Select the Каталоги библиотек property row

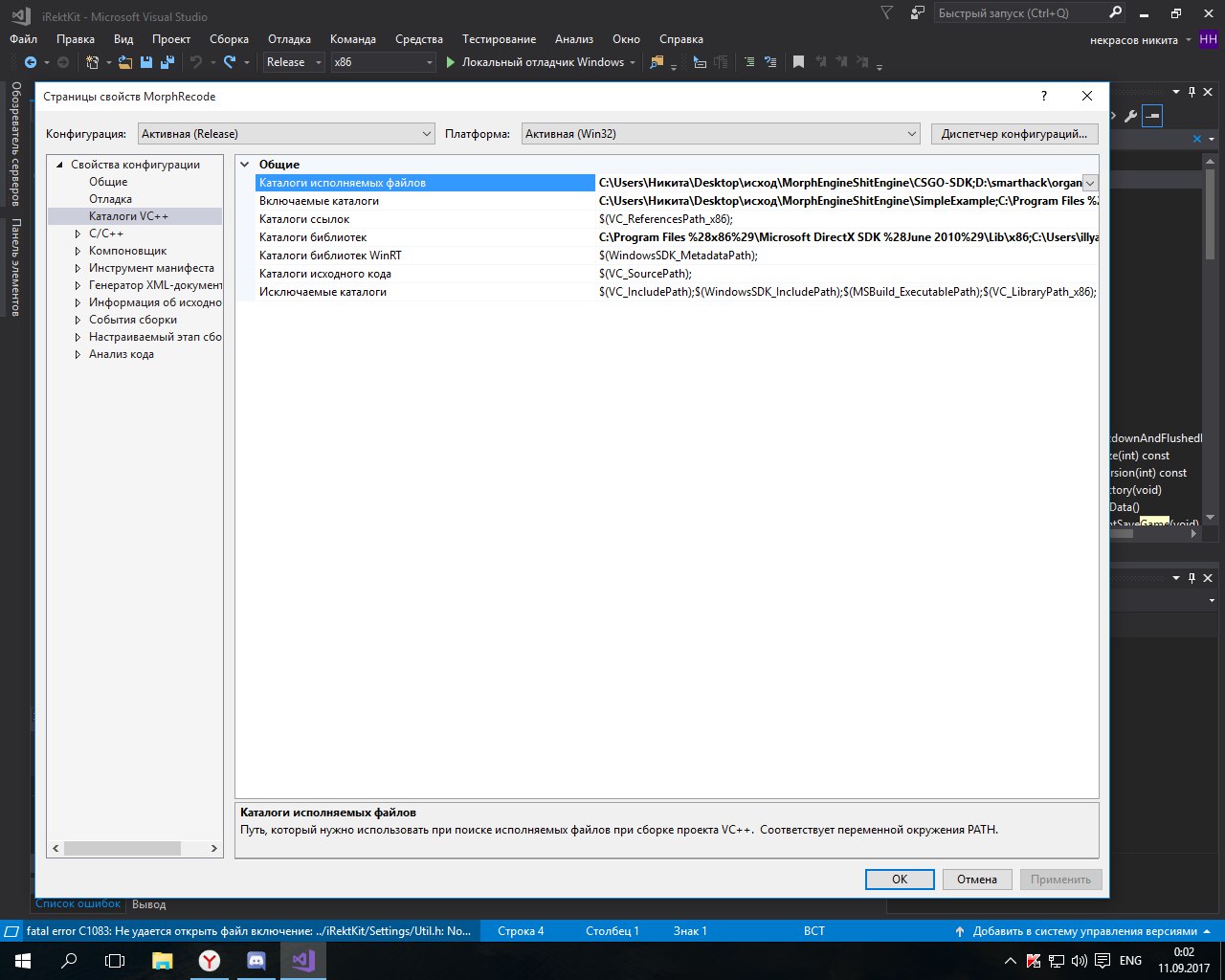(x=313, y=237)
